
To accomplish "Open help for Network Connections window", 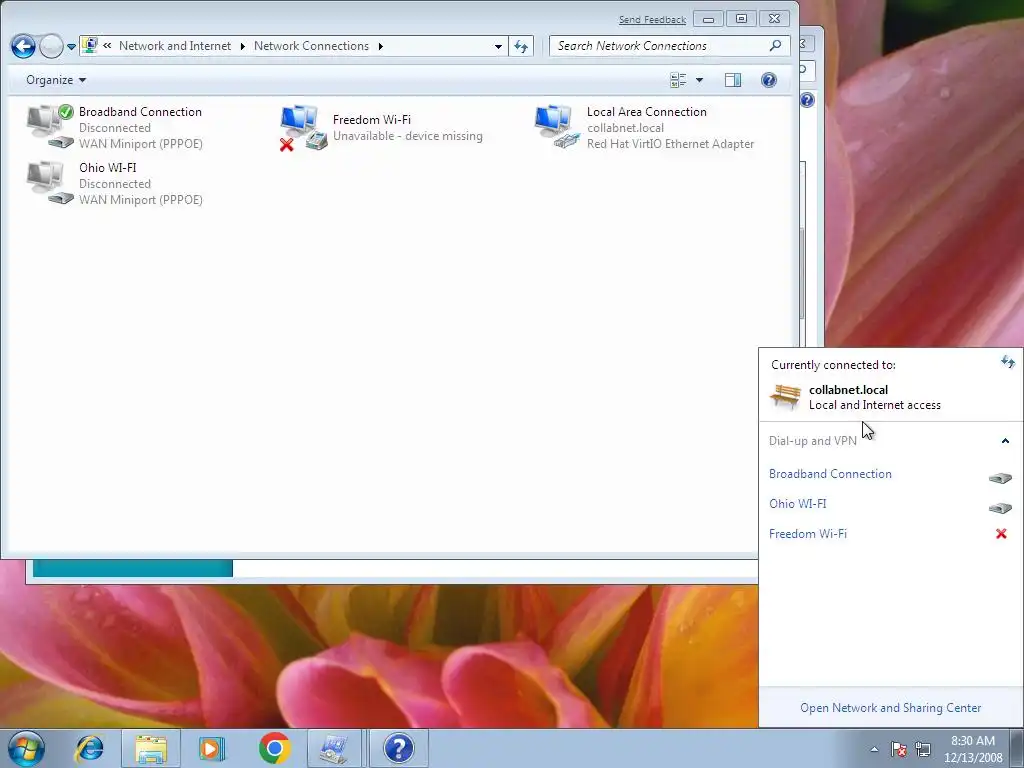I will (x=769, y=80).
